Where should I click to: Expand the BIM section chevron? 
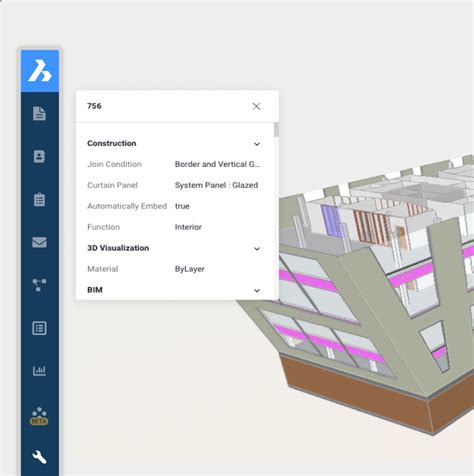pos(257,291)
